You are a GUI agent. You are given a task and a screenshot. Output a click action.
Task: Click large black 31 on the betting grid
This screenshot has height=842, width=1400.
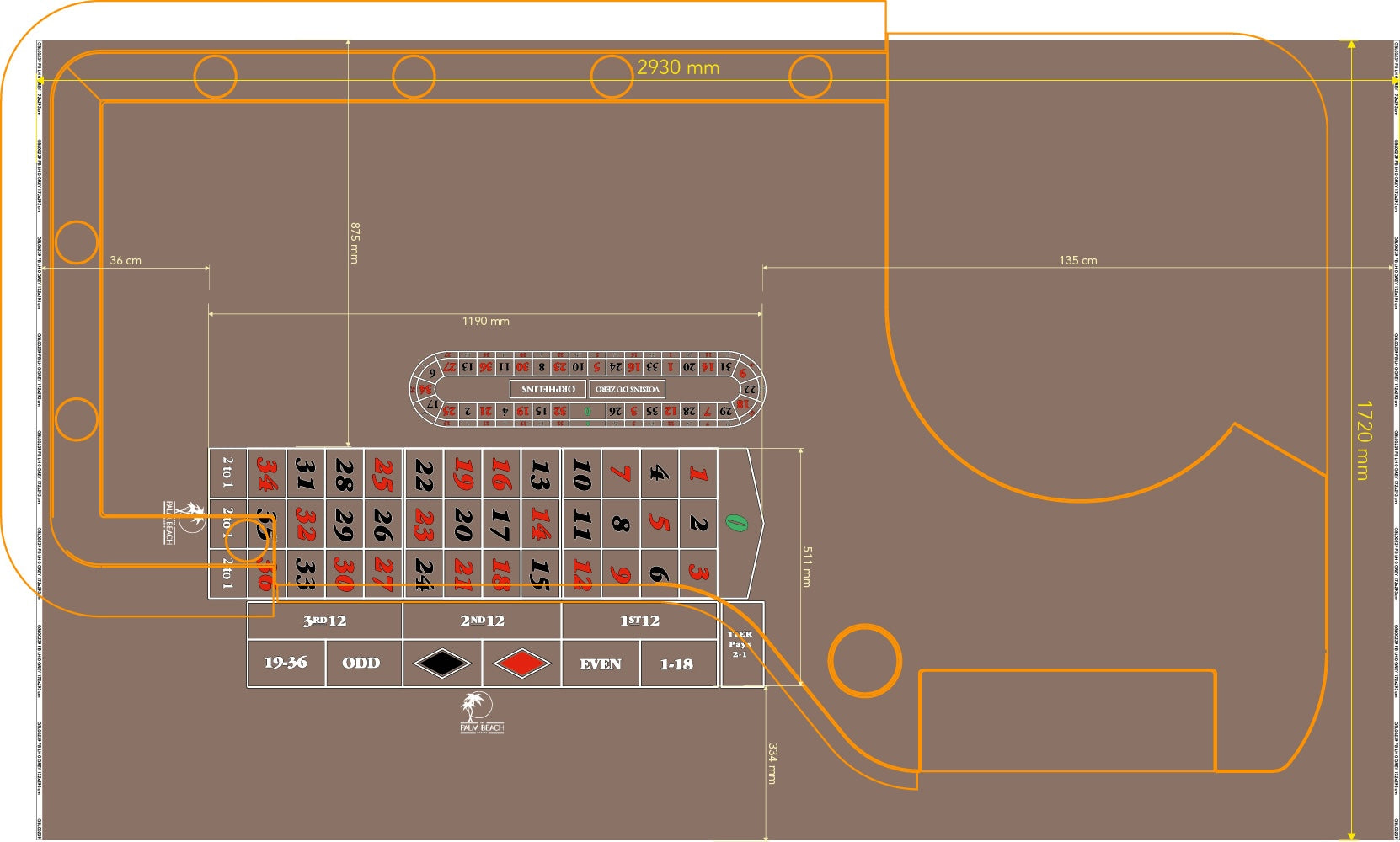[306, 473]
